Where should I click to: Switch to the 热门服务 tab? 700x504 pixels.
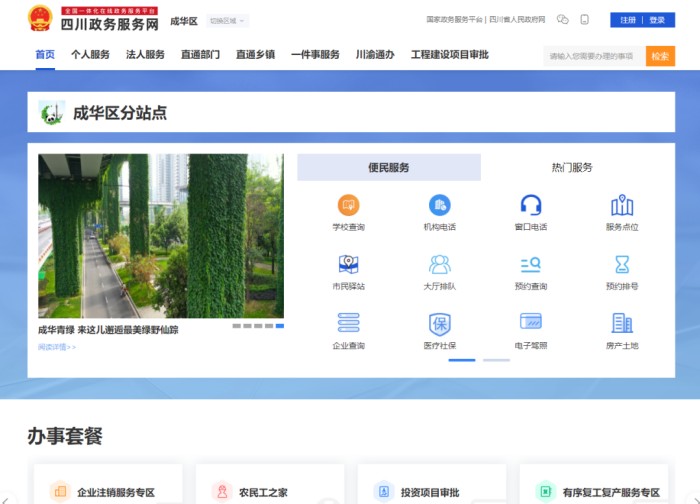click(572, 167)
